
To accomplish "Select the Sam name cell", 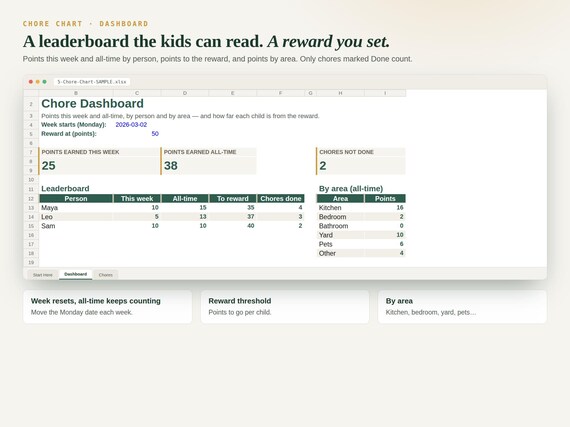I will tap(76, 226).
